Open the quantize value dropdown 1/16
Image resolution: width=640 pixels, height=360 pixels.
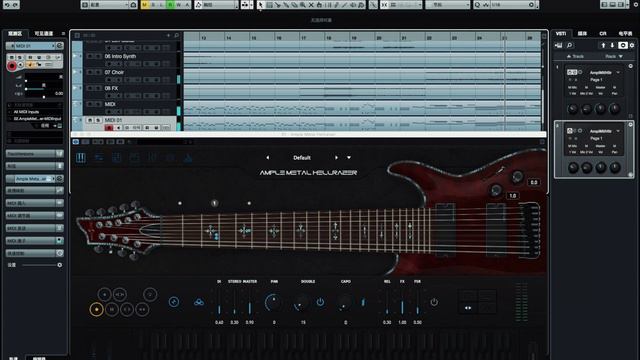512,5
